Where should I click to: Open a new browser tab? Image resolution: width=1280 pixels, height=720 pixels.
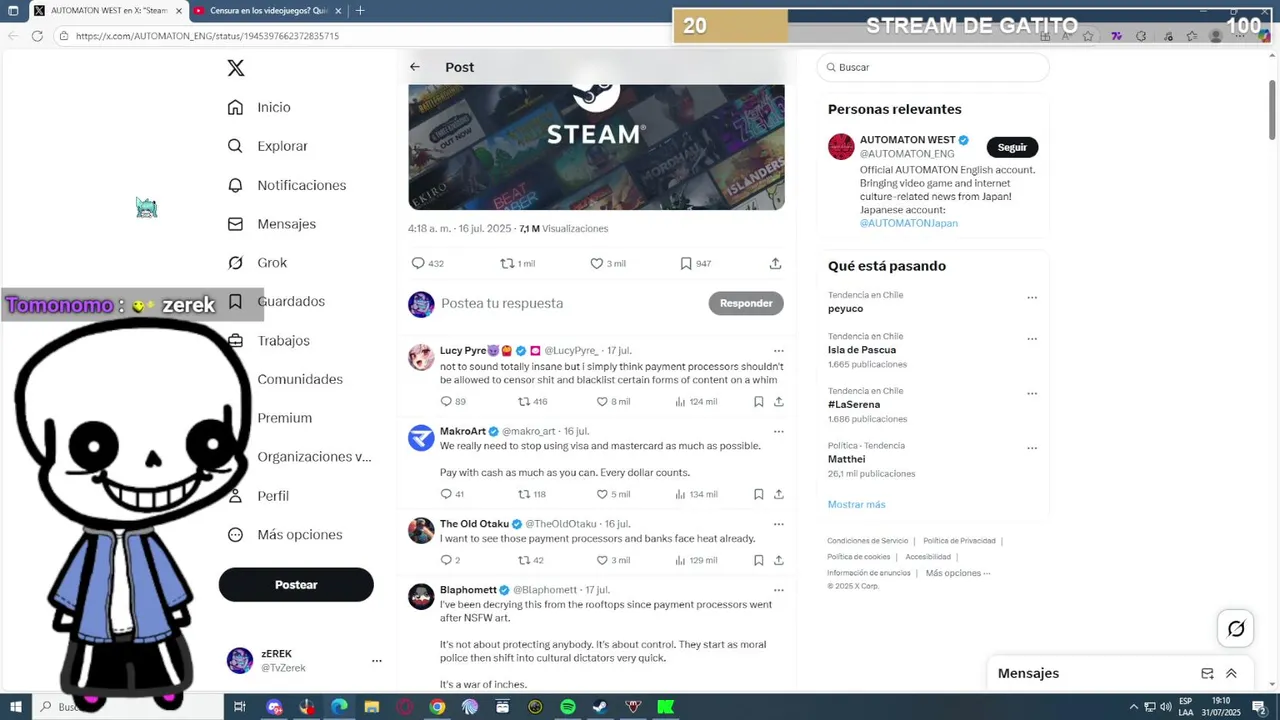pyautogui.click(x=360, y=11)
